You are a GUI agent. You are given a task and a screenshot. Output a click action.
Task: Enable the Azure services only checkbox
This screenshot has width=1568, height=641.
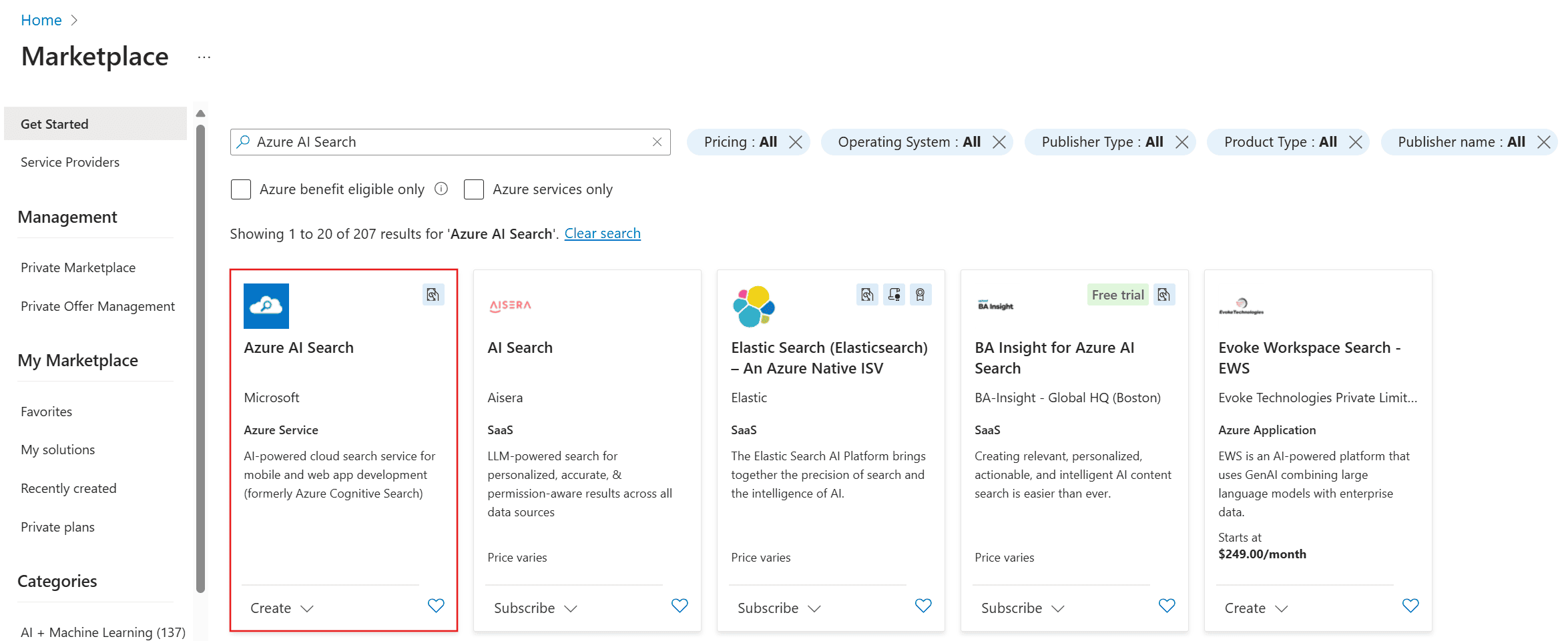(x=474, y=189)
